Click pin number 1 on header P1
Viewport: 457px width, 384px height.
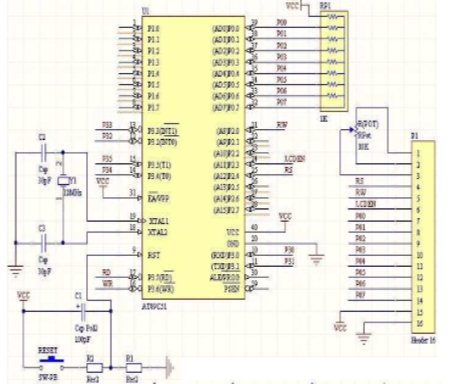pos(418,154)
